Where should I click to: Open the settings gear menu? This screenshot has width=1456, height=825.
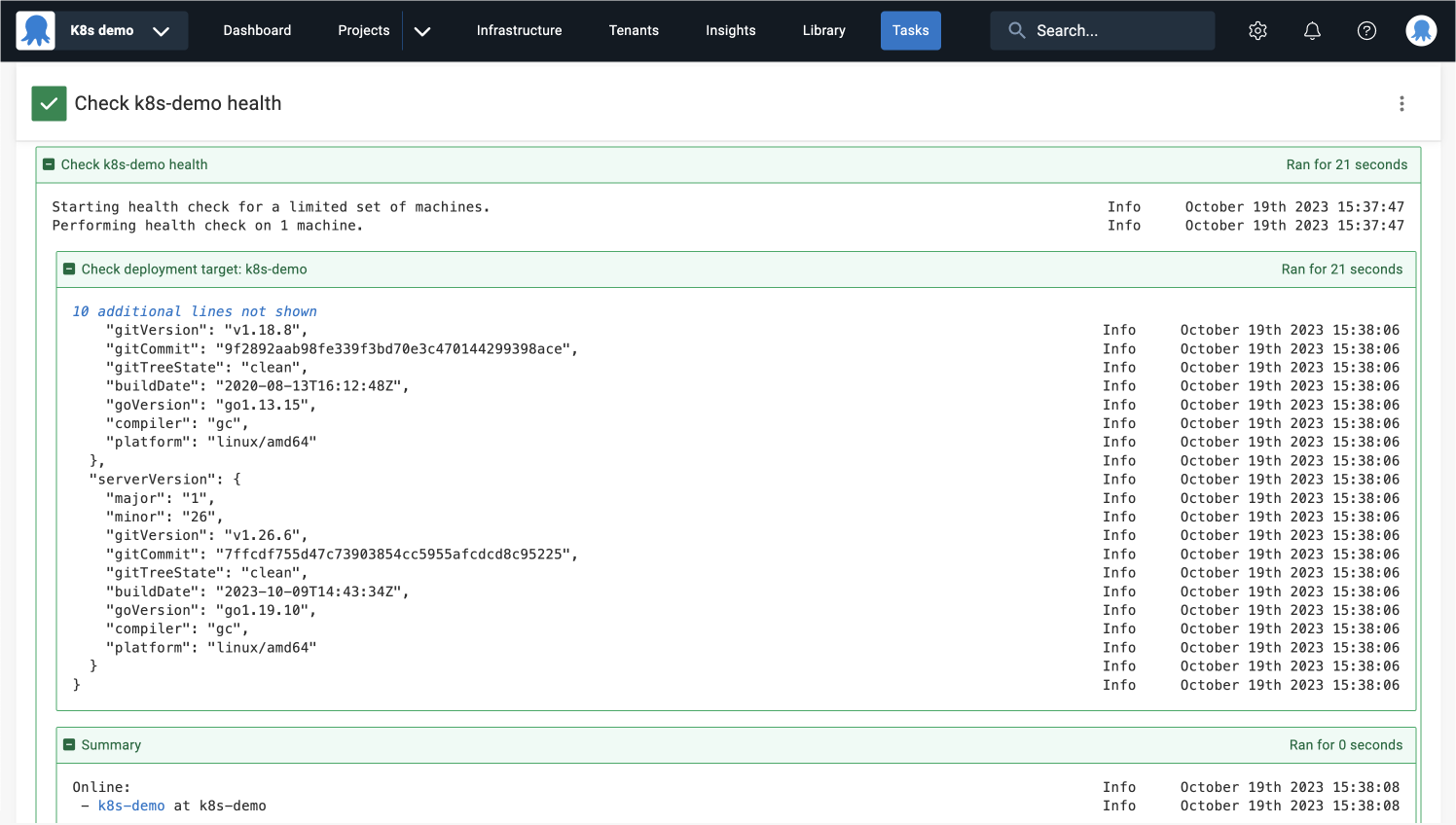point(1257,30)
